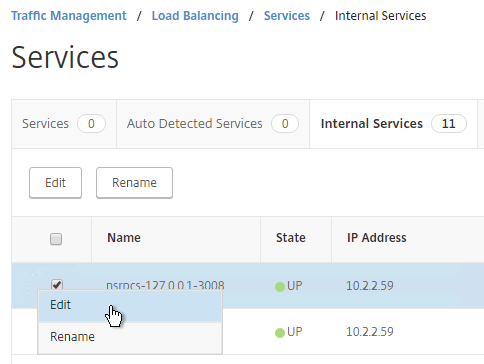The width and height of the screenshot is (484, 364).
Task: Choose Edit from the context menu
Action: 130,305
